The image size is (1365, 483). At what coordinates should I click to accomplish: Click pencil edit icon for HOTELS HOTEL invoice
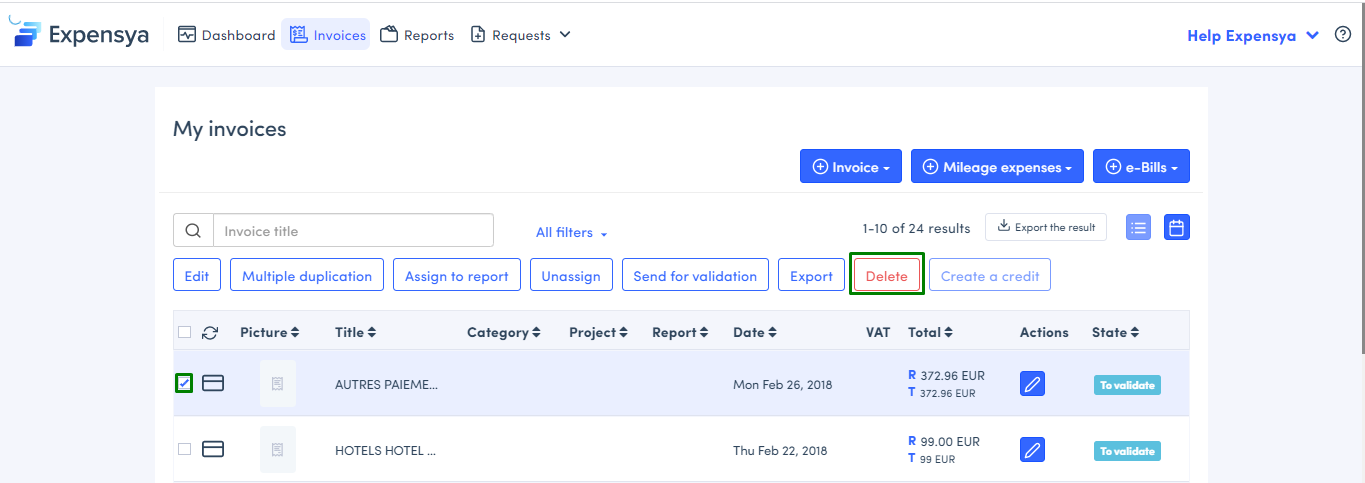(1032, 450)
